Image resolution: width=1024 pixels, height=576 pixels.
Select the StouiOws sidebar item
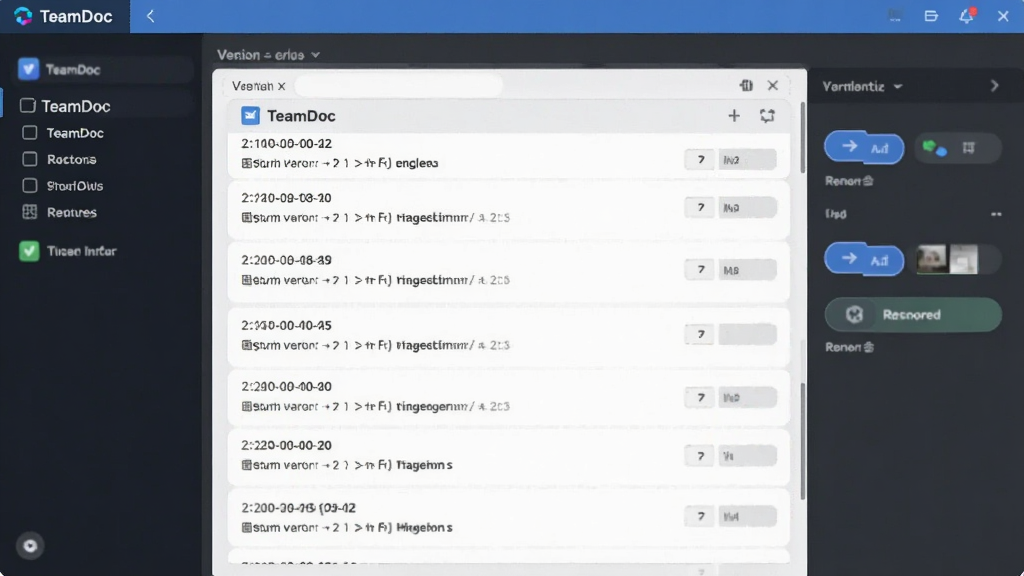pyautogui.click(x=74, y=185)
